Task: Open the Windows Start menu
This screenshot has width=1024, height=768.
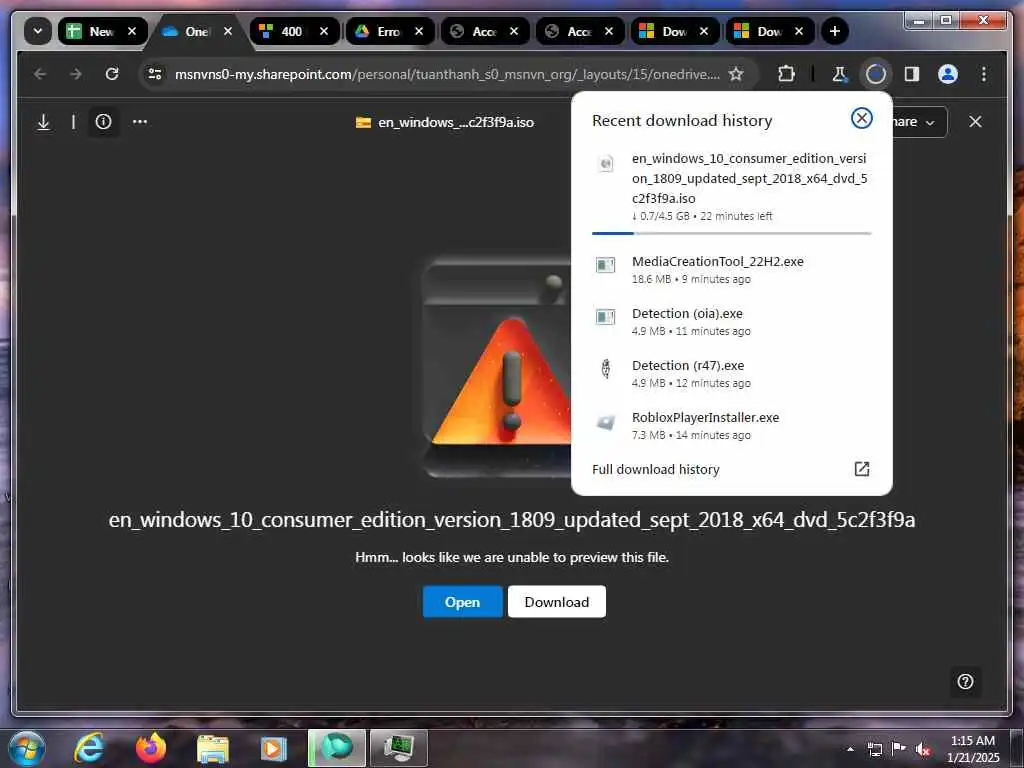Action: tap(26, 748)
